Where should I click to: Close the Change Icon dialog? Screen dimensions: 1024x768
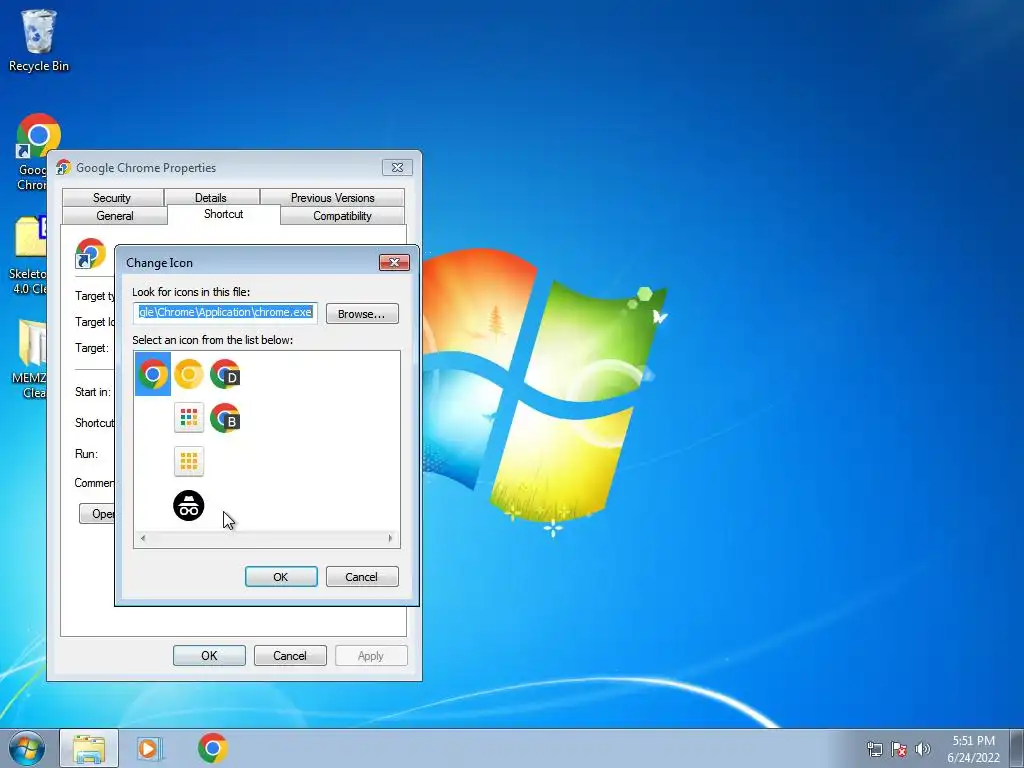(394, 263)
